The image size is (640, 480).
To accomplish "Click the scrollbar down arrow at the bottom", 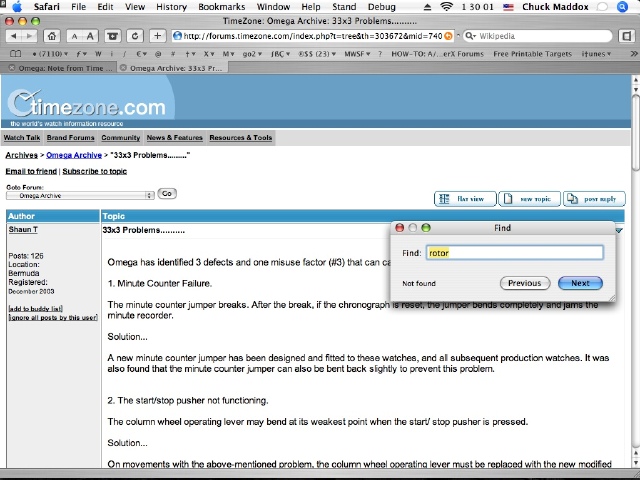I will point(636,463).
